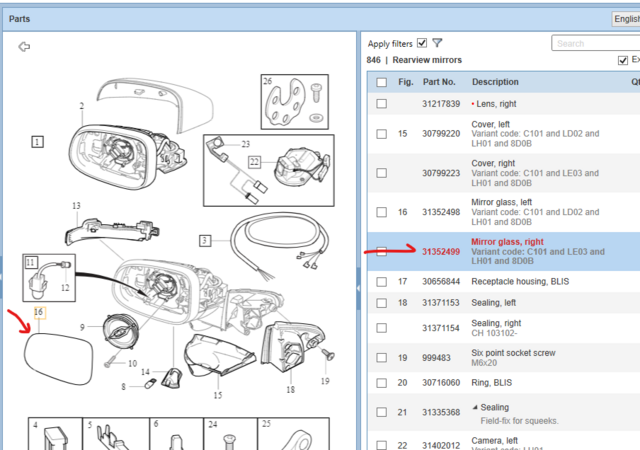Click the Description column header
640x450 pixels.
pyautogui.click(x=495, y=82)
